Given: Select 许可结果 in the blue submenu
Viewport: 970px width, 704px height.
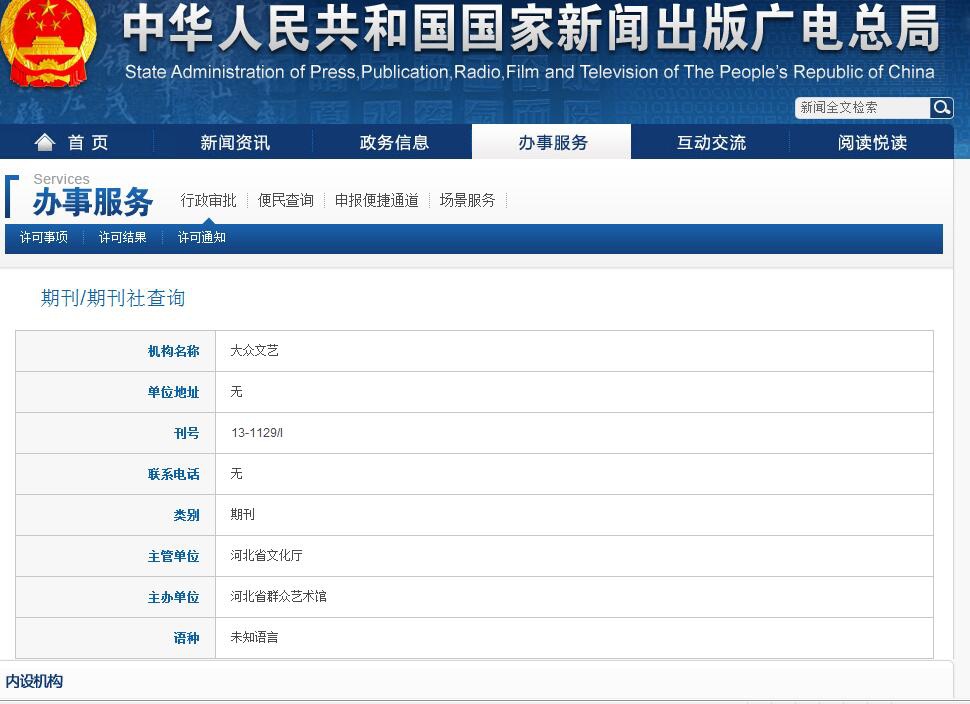Looking at the screenshot, I should tap(122, 238).
